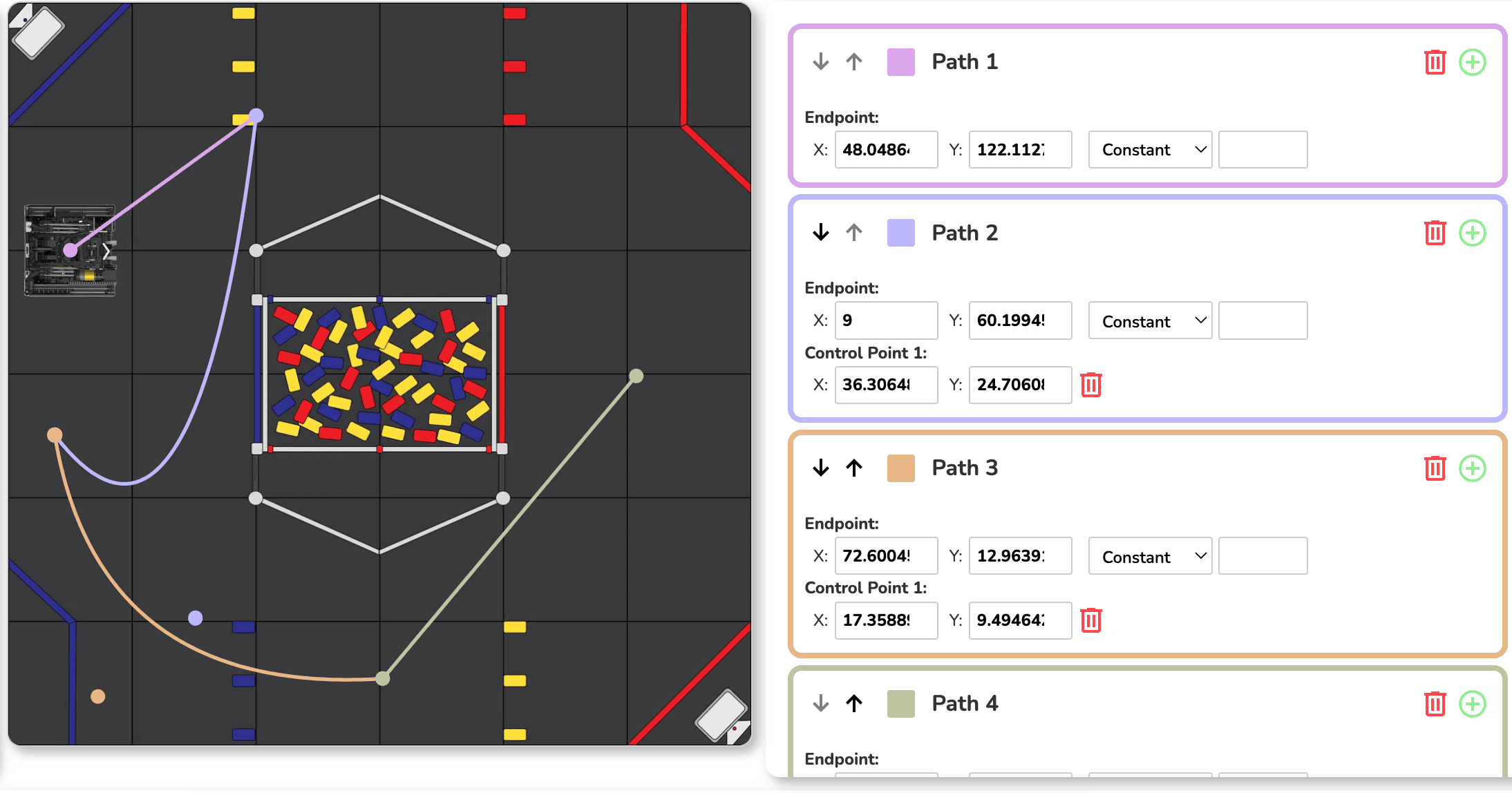Screen dimensions: 1512x793
Task: Select Path 2 orange endpoint node on field
Action: (55, 435)
